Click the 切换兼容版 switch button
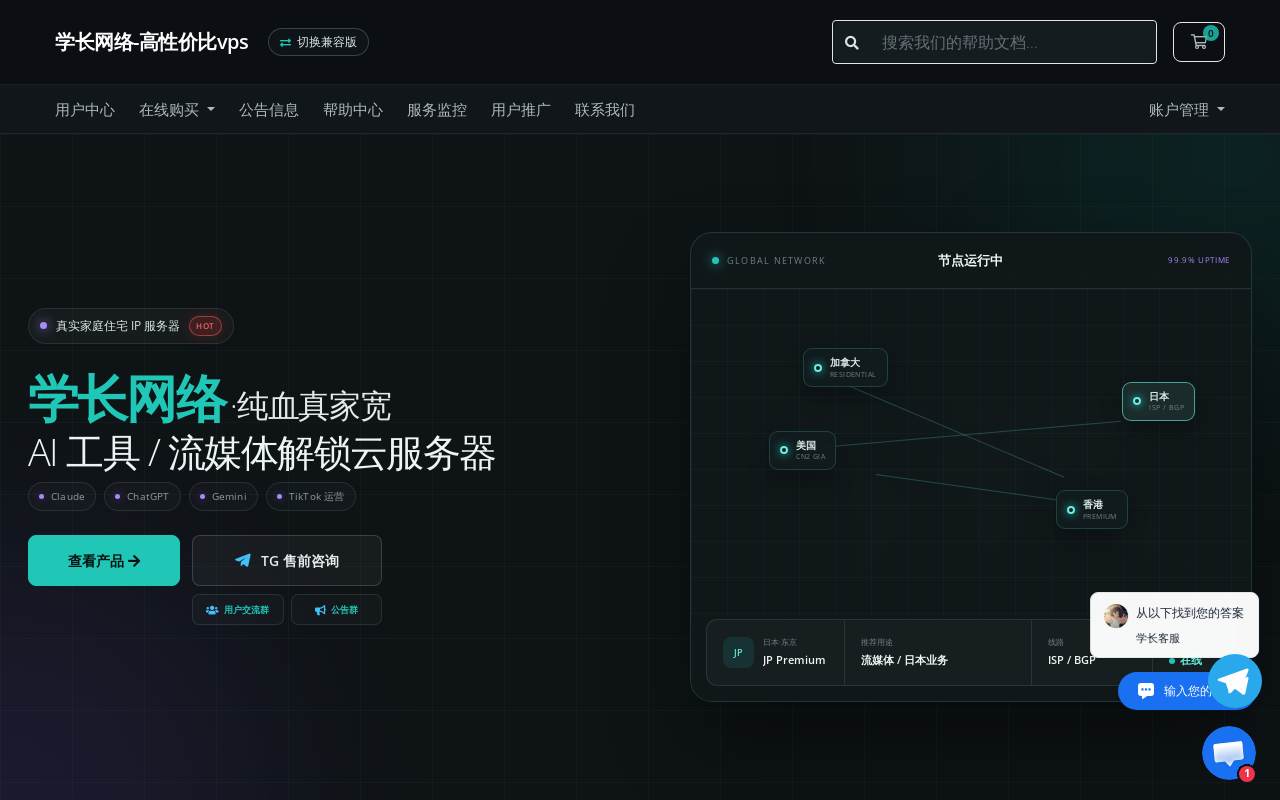1280x800 pixels. pyautogui.click(x=318, y=42)
